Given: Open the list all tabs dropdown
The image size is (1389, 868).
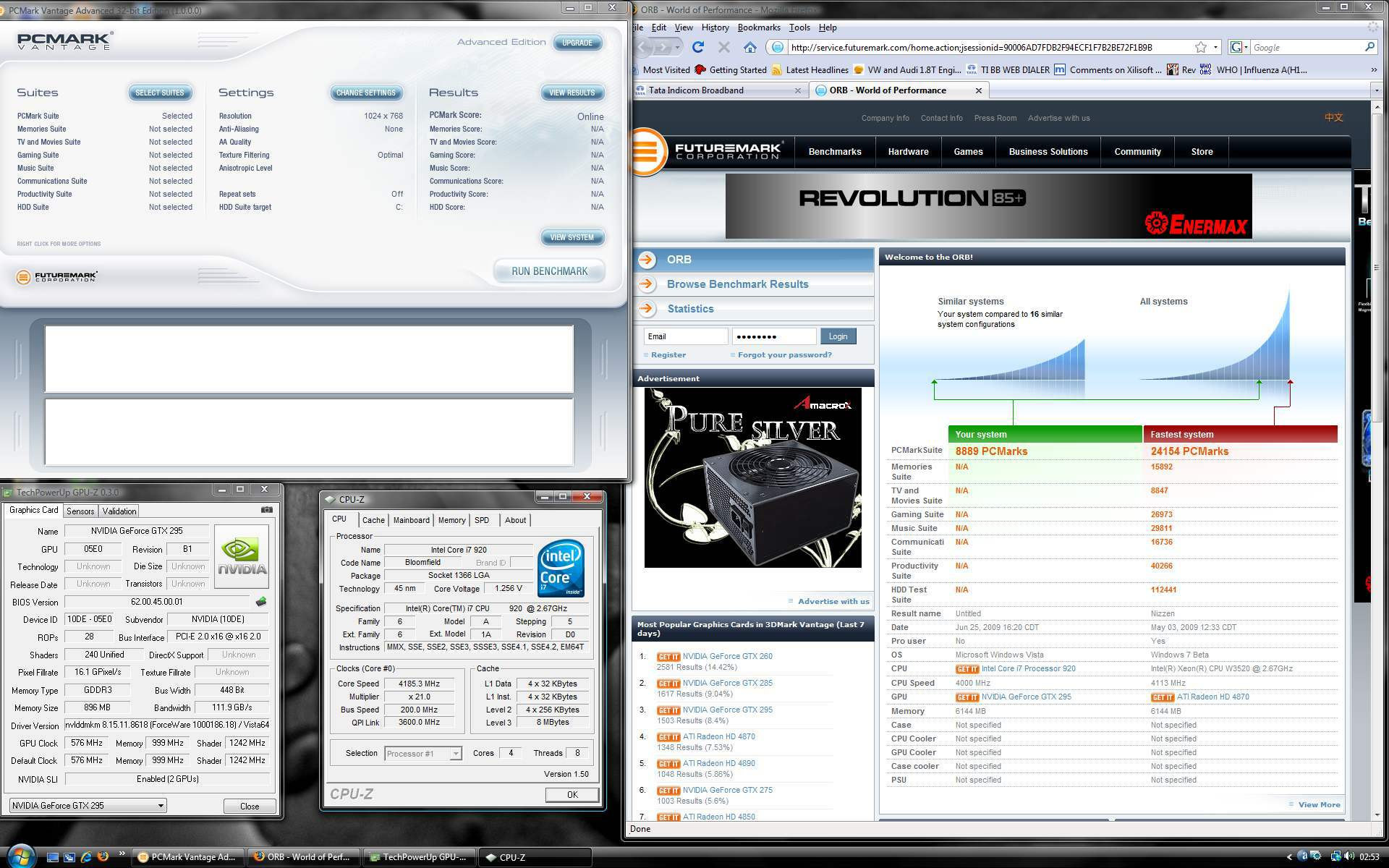Looking at the screenshot, I should click(x=1376, y=90).
